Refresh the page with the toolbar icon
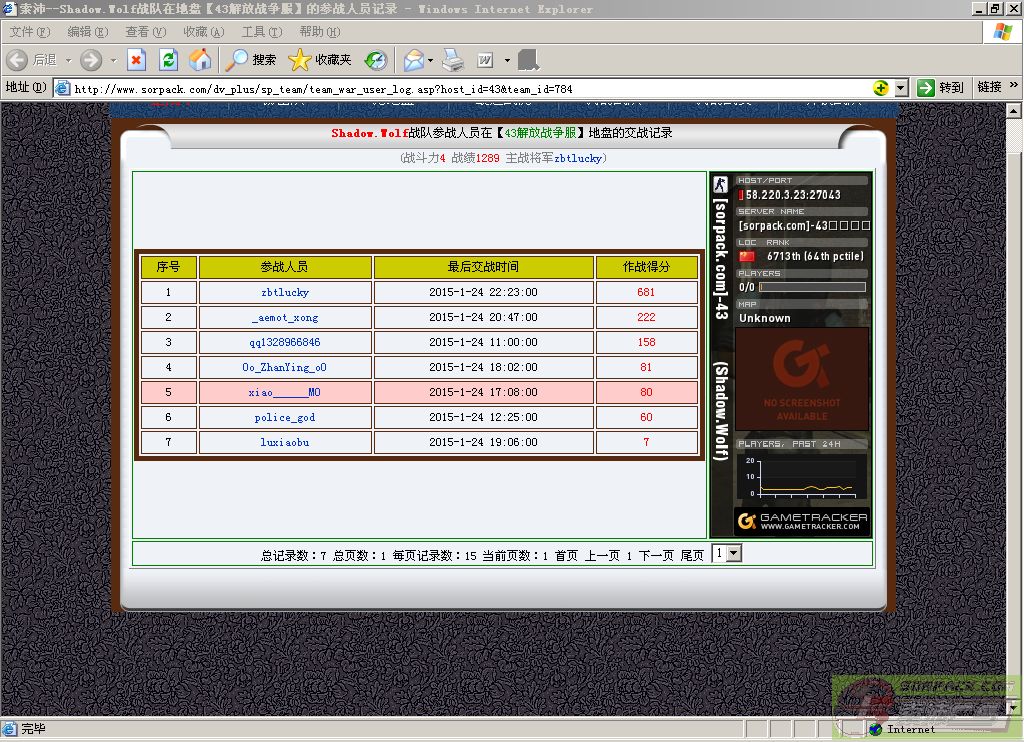This screenshot has width=1024, height=742. 168,60
